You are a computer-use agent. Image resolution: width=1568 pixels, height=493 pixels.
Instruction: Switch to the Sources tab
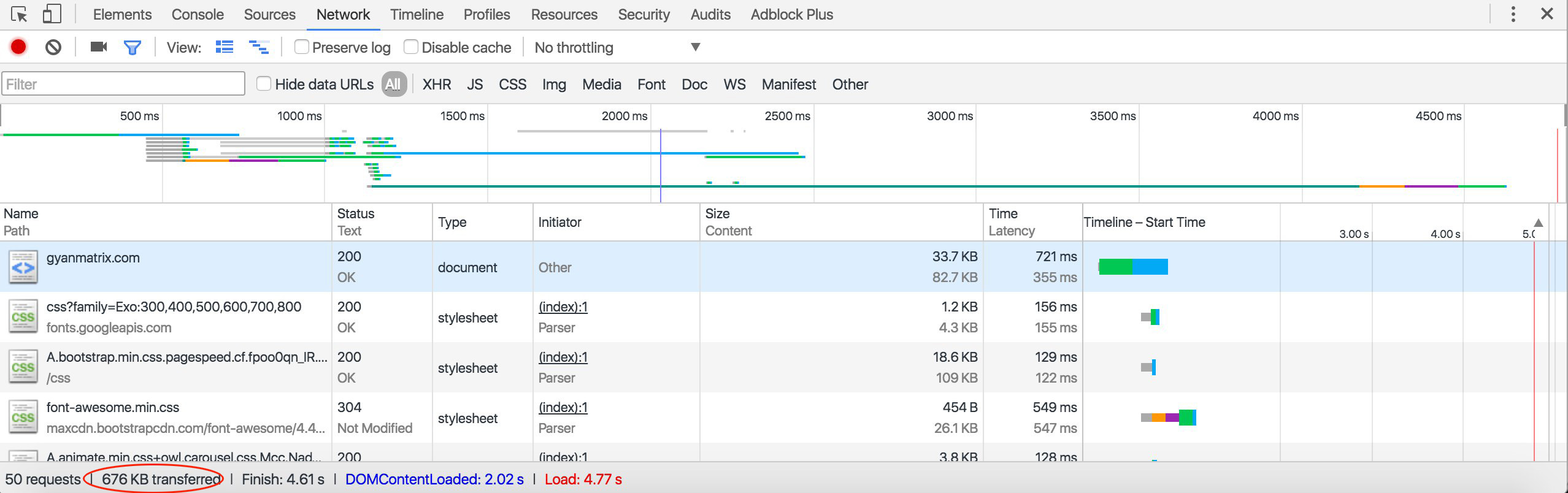point(269,14)
